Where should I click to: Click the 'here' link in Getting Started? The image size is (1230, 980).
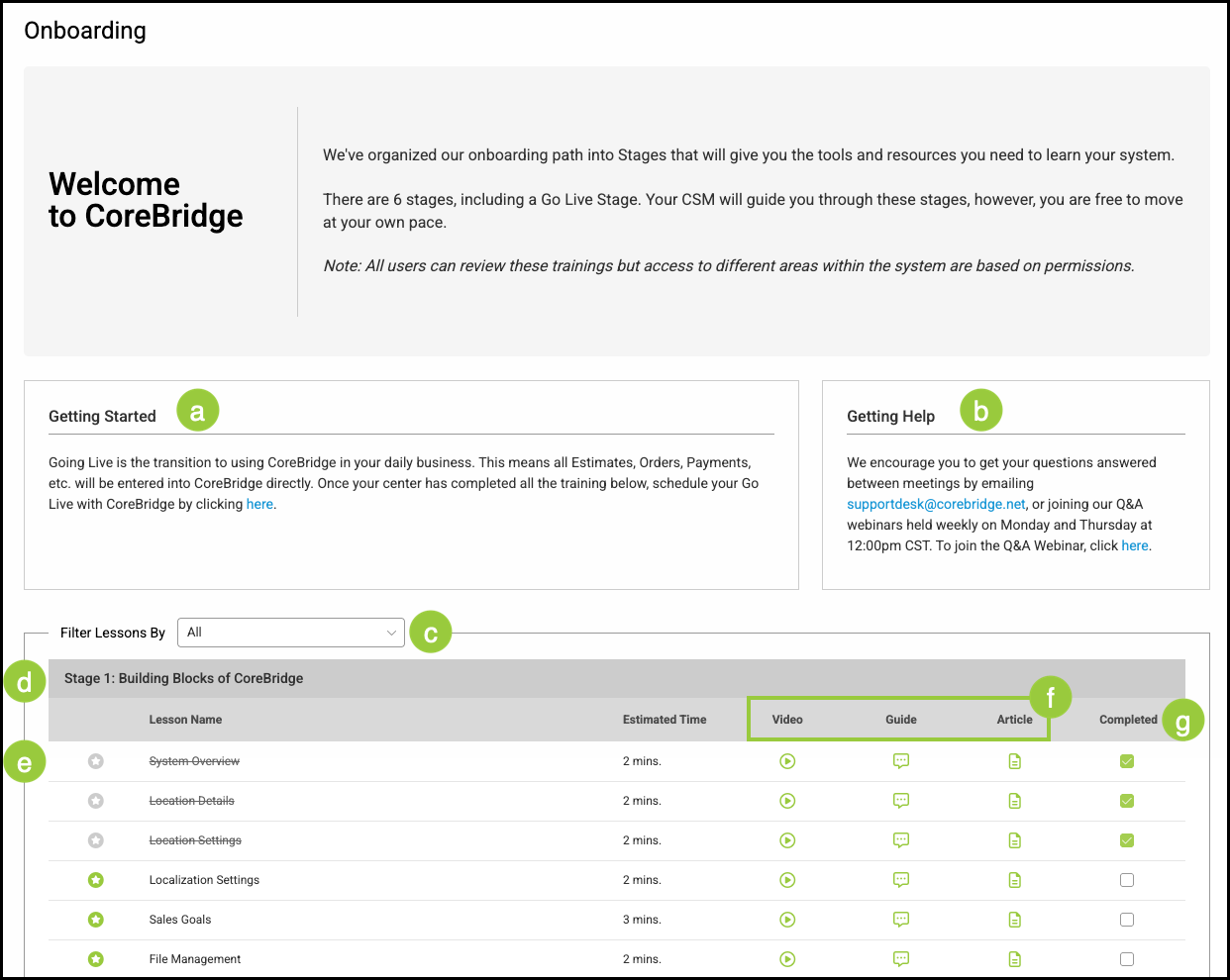tap(259, 504)
